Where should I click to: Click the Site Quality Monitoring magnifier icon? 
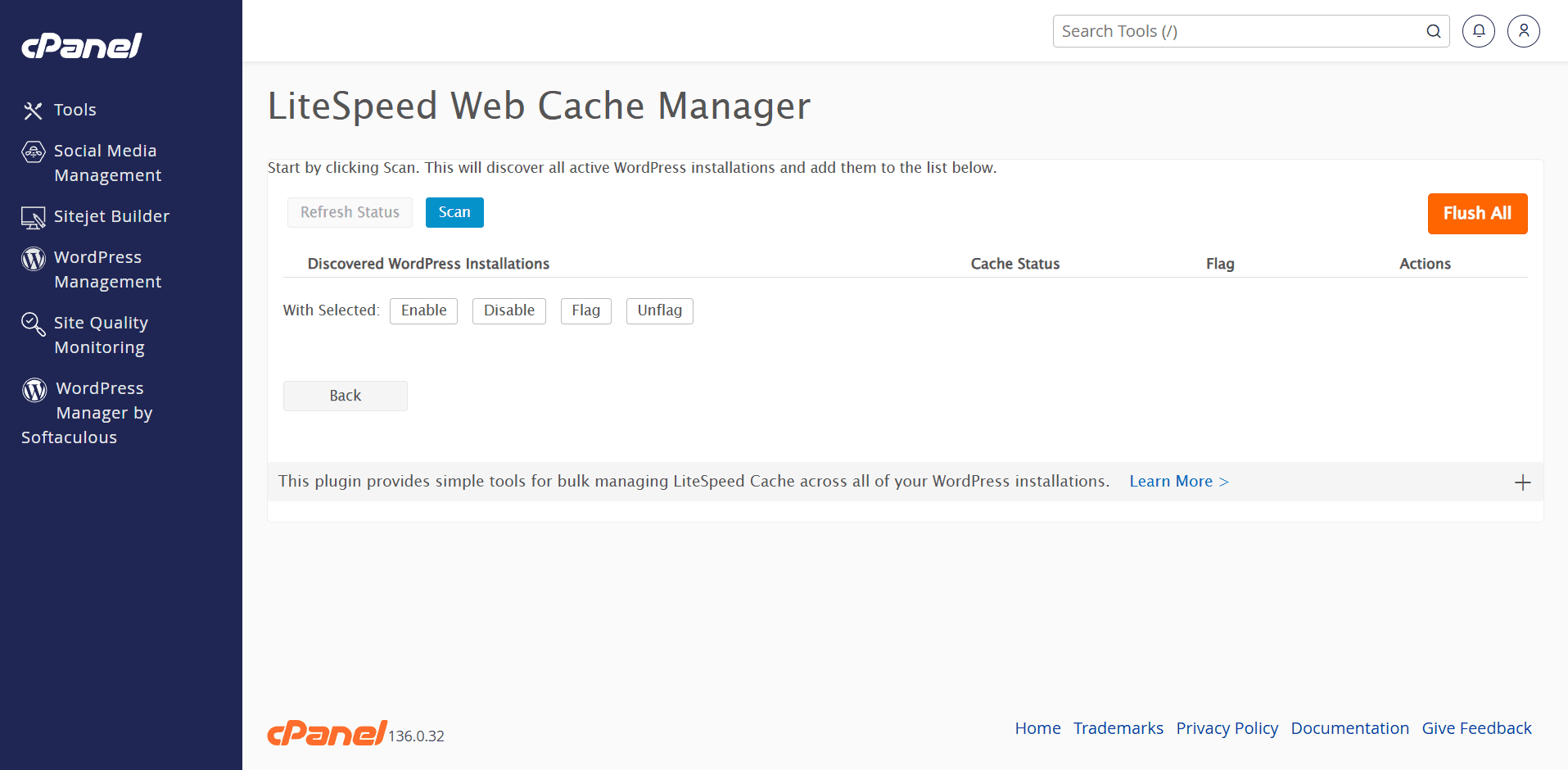tap(33, 324)
